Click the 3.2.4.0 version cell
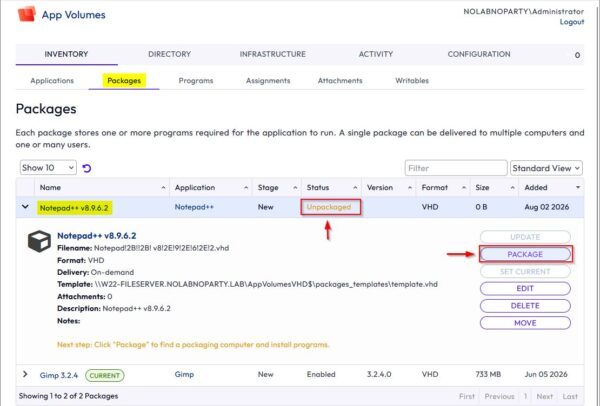The width and height of the screenshot is (600, 406). click(379, 374)
